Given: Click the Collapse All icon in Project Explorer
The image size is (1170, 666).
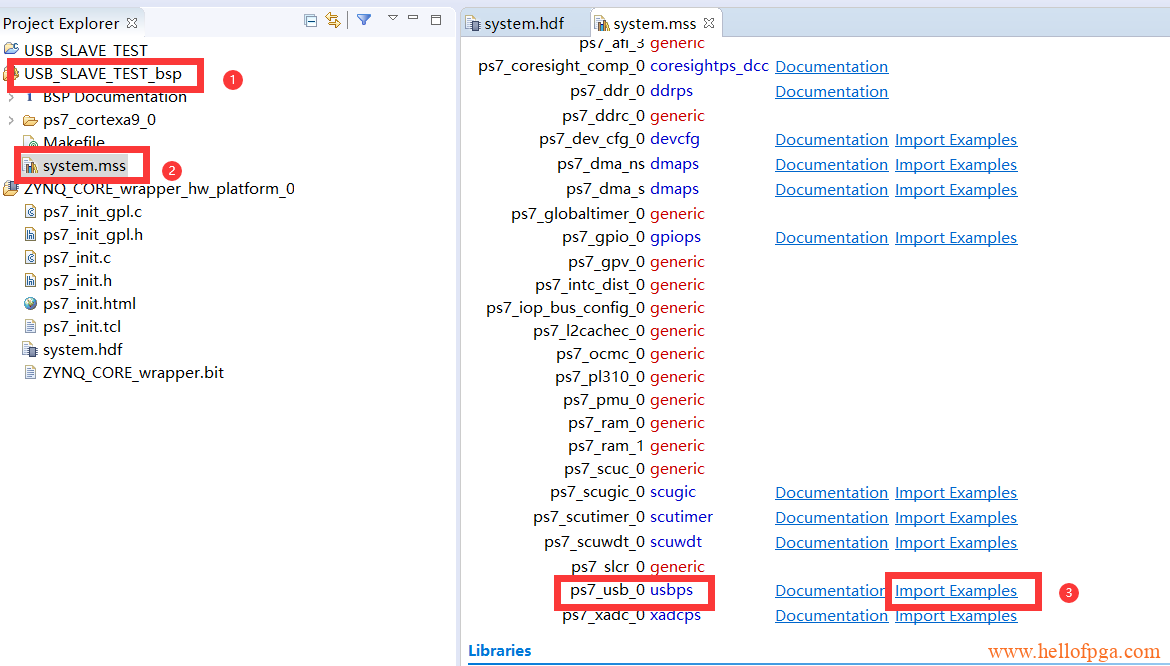Looking at the screenshot, I should (311, 20).
